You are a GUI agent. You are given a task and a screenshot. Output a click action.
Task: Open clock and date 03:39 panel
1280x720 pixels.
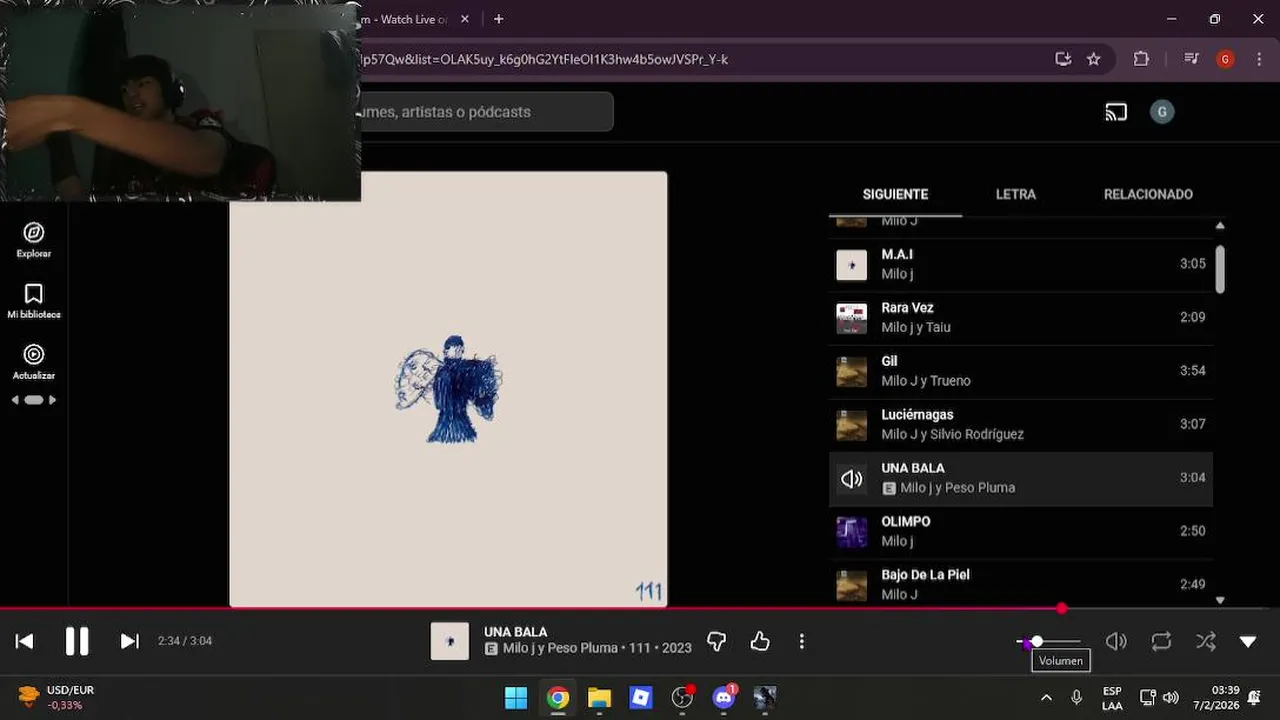(x=1216, y=698)
